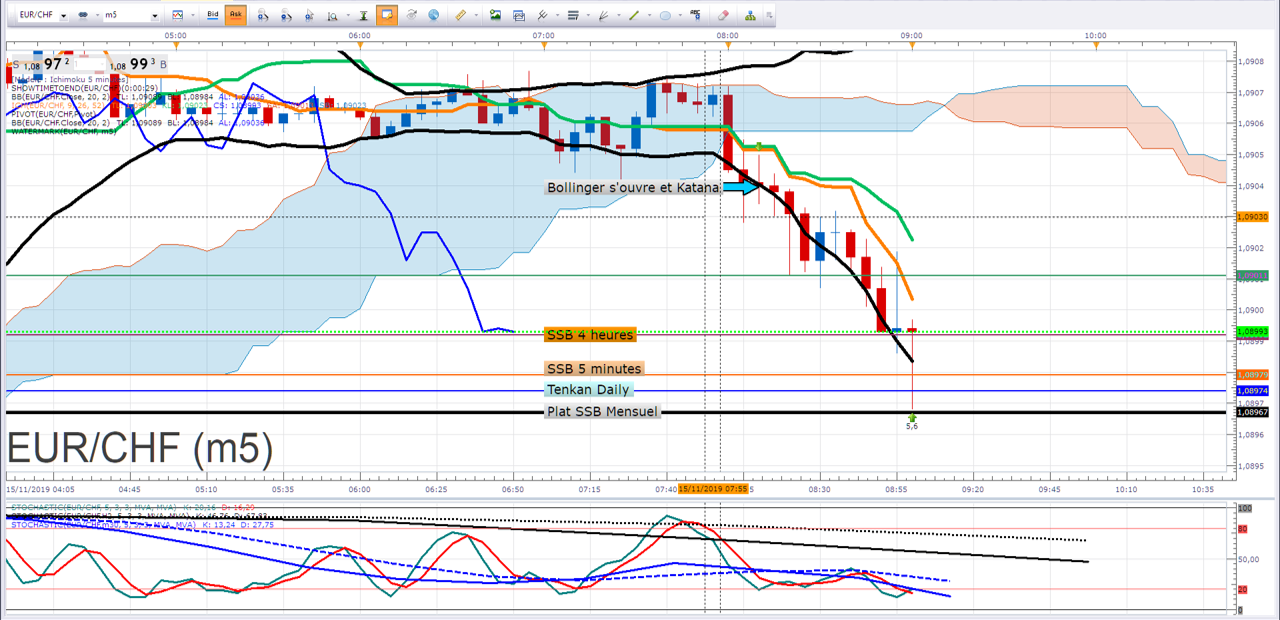Select the 'Tenkan Daily' label
The height and width of the screenshot is (620, 1280).
pos(588,390)
